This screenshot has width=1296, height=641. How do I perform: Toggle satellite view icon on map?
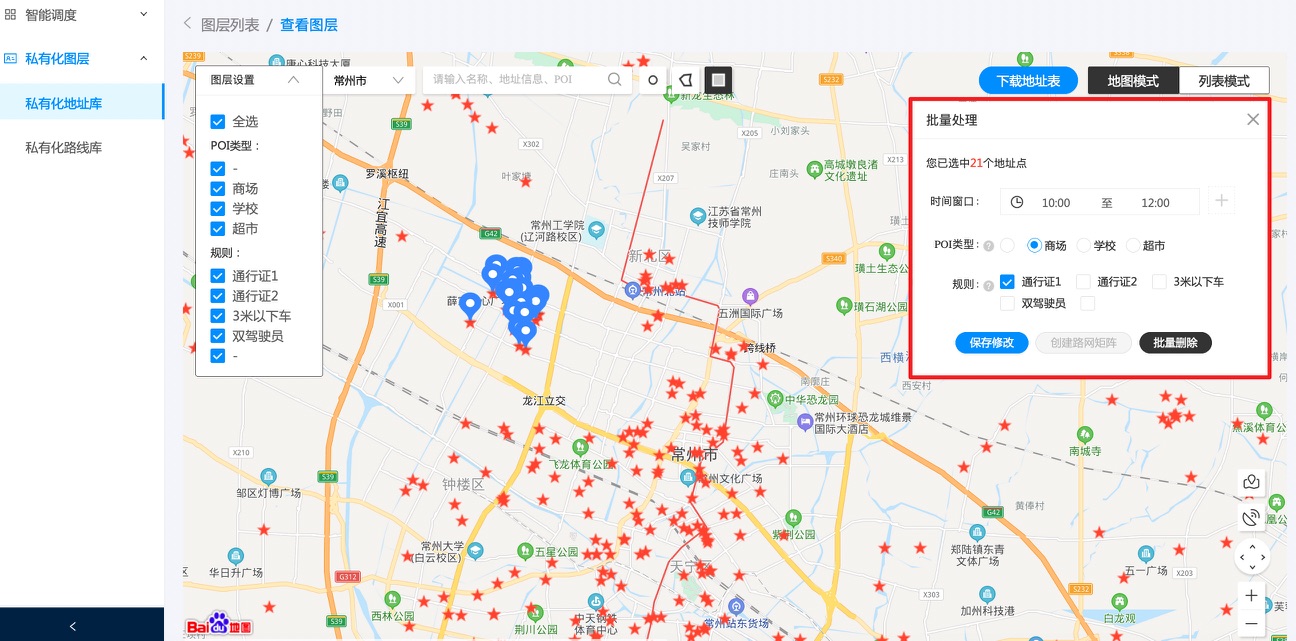click(x=1251, y=518)
